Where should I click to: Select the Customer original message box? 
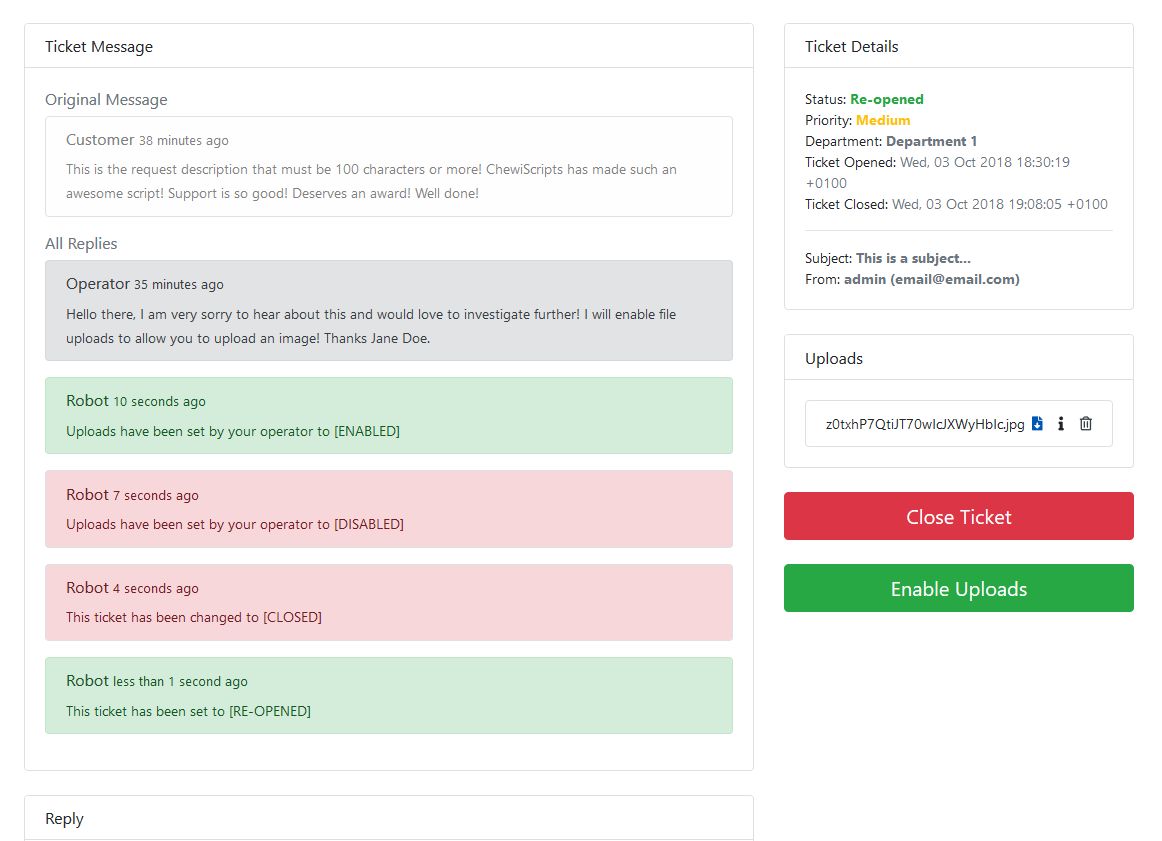[388, 166]
